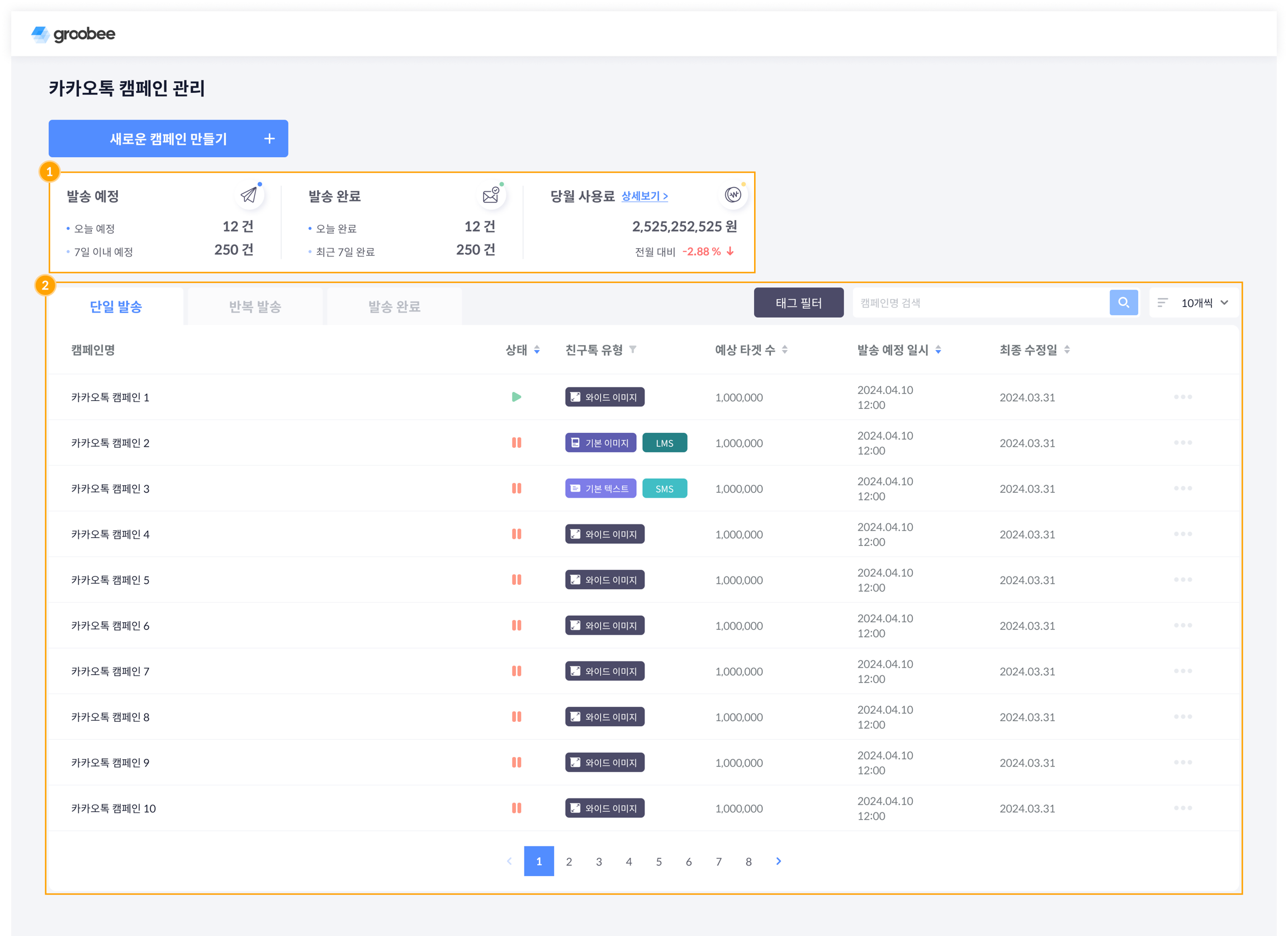Screen dimensions: 1288x936
Task: Click the won currency icon in 당월 사용료
Action: [732, 195]
